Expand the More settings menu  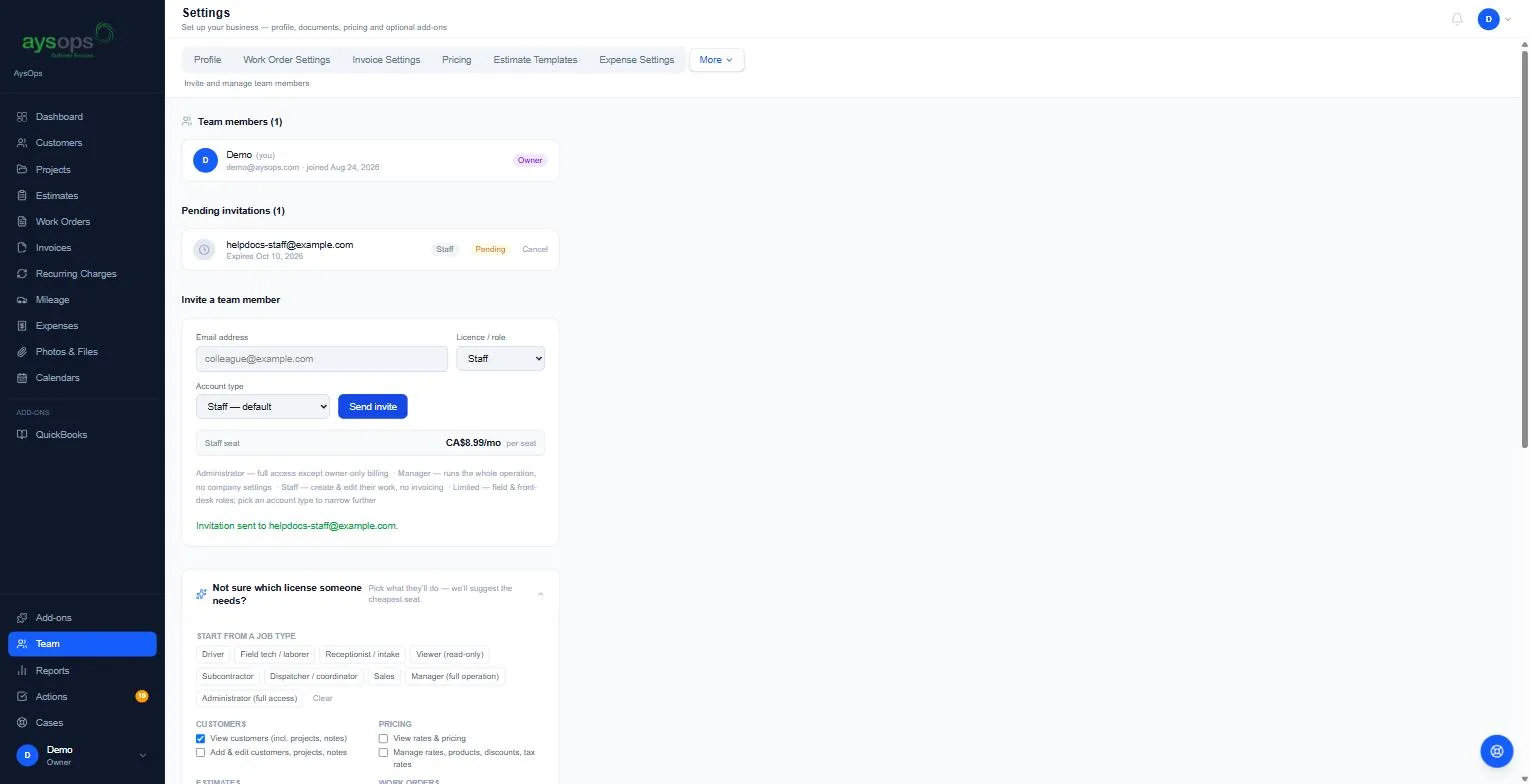click(716, 60)
